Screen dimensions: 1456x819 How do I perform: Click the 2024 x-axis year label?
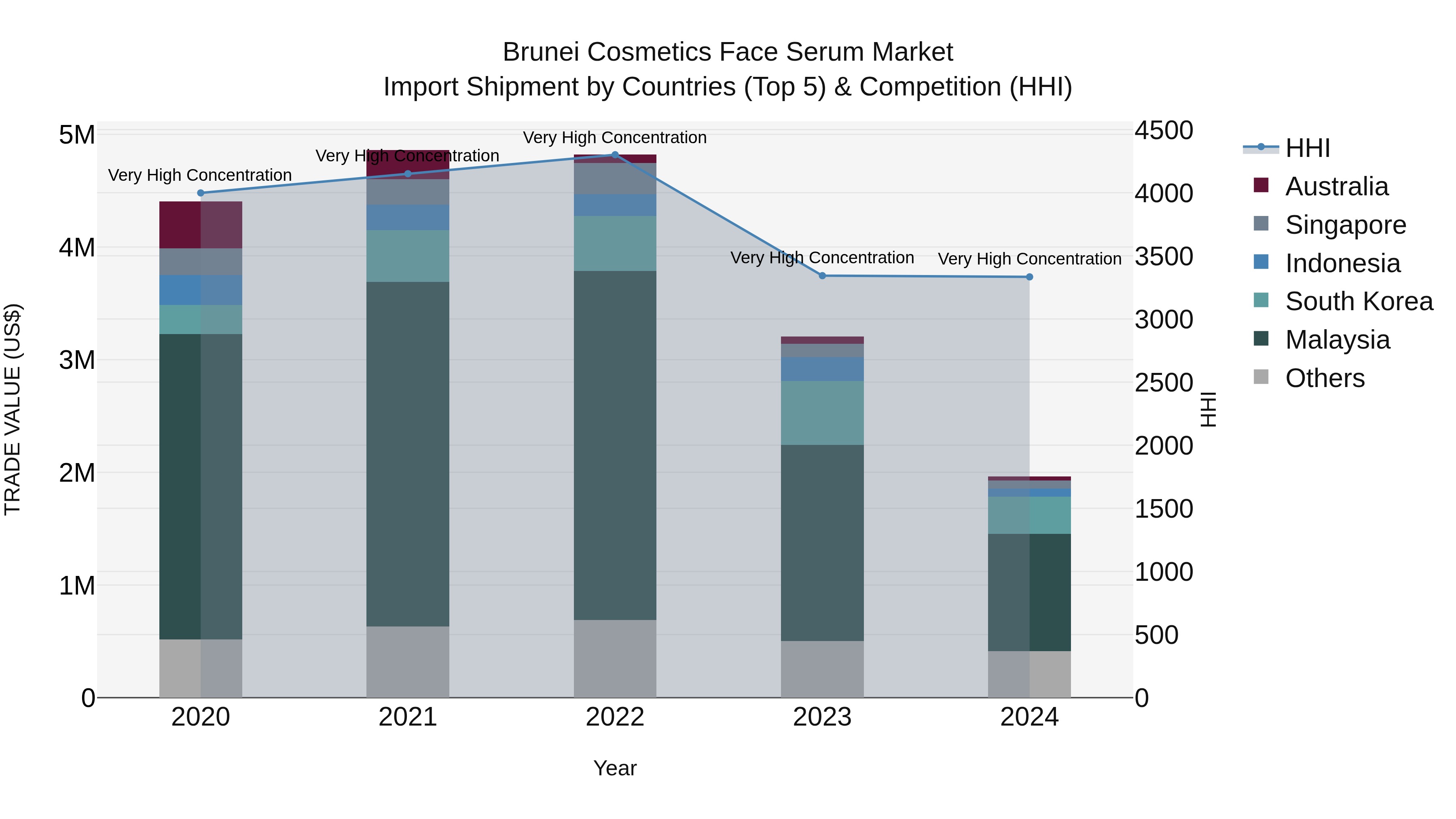[1029, 717]
